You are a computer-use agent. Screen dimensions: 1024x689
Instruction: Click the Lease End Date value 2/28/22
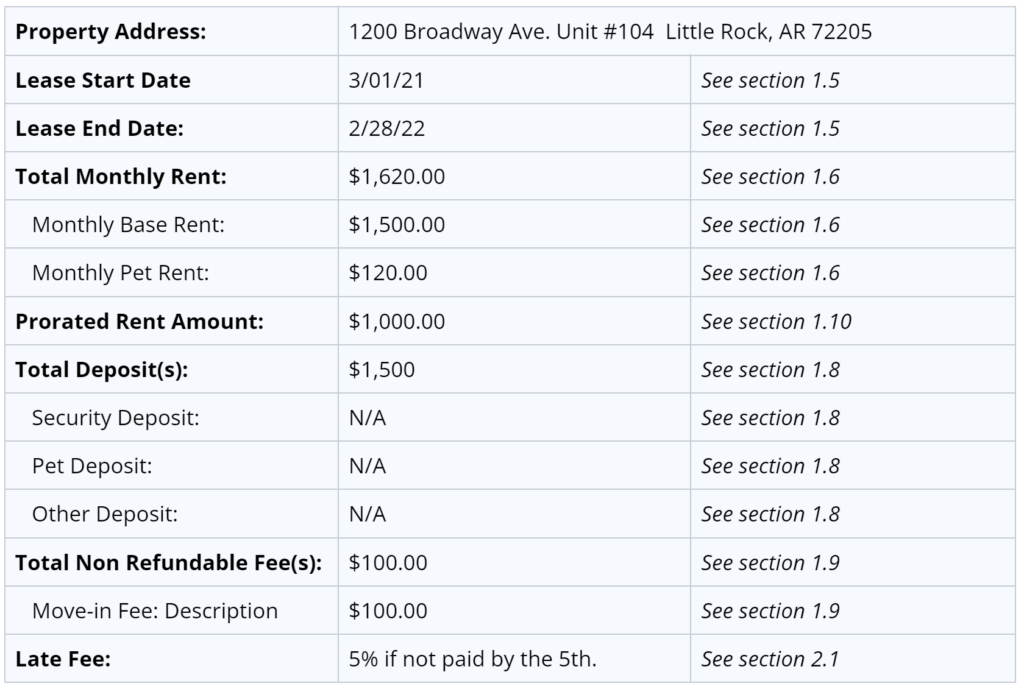tap(387, 128)
